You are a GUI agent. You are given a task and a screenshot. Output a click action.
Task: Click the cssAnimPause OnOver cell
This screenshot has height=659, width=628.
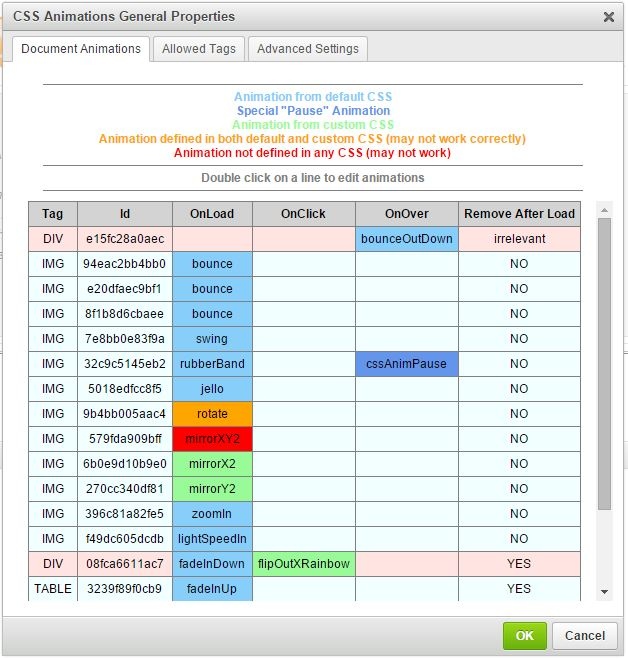coord(407,364)
